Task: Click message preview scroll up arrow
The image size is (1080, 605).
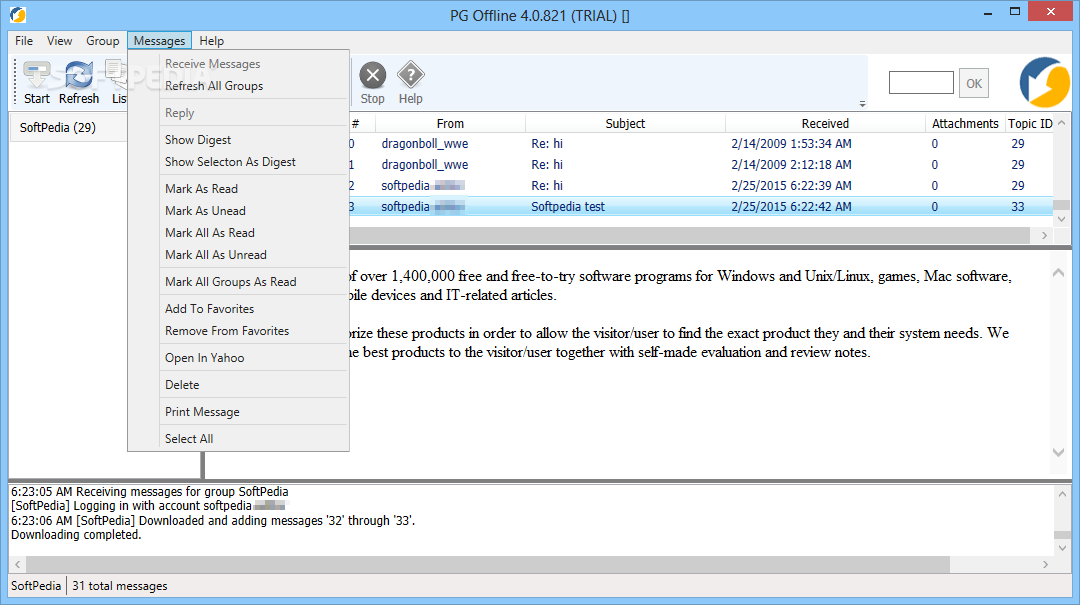Action: (1059, 273)
